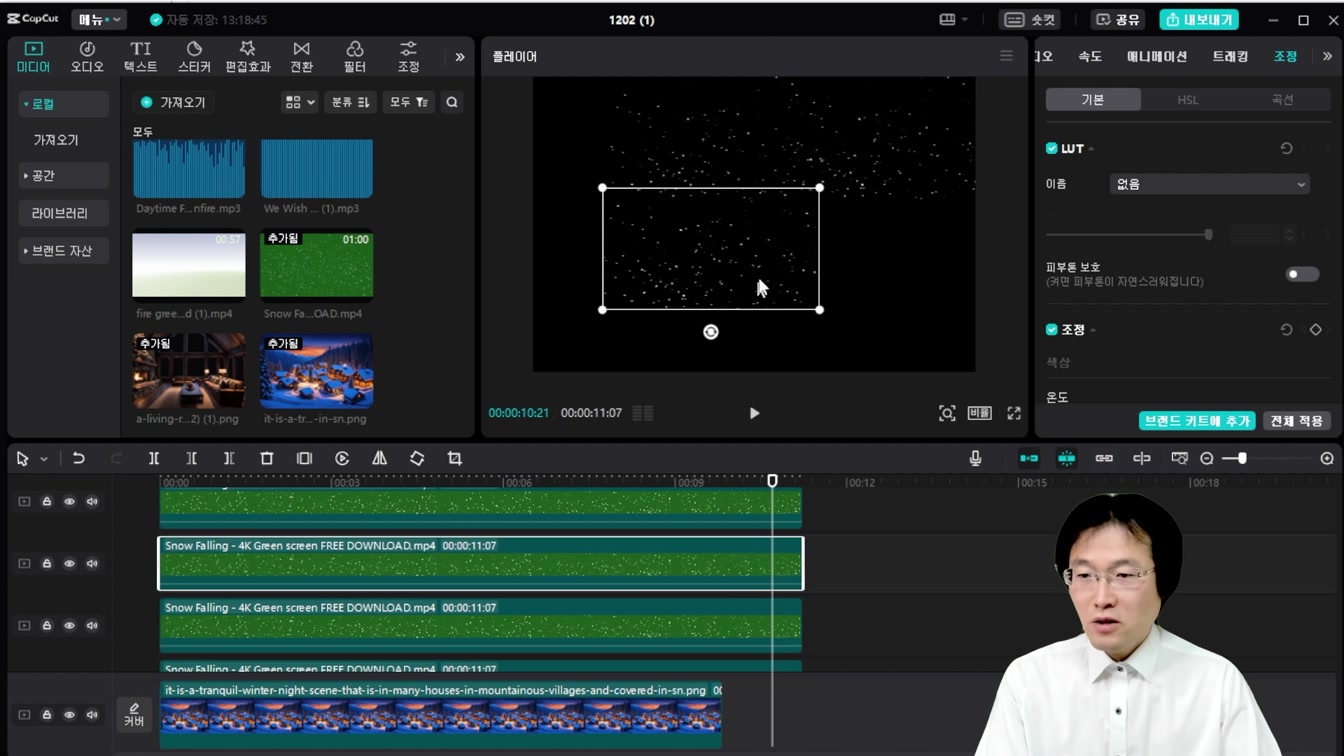
Task: Delete the selected clip with trash icon
Action: pos(266,458)
